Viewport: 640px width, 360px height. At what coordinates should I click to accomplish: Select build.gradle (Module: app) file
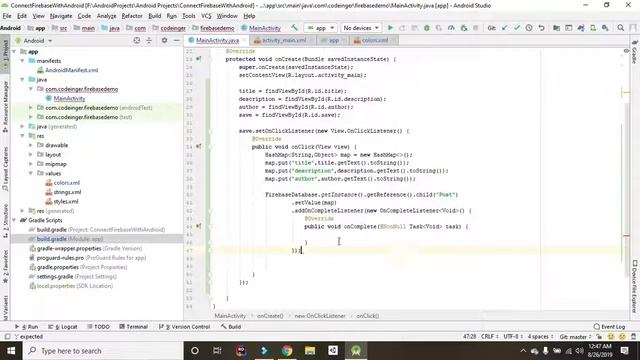coord(70,239)
